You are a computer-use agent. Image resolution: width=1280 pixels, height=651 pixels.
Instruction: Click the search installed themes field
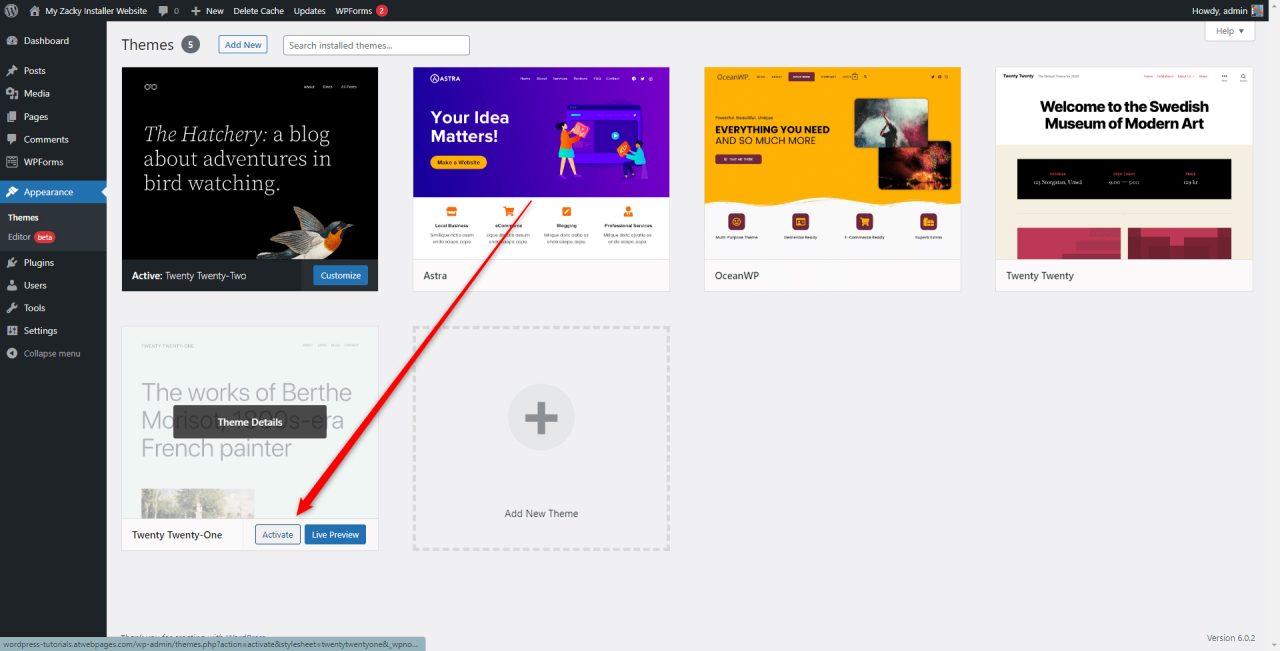point(376,44)
